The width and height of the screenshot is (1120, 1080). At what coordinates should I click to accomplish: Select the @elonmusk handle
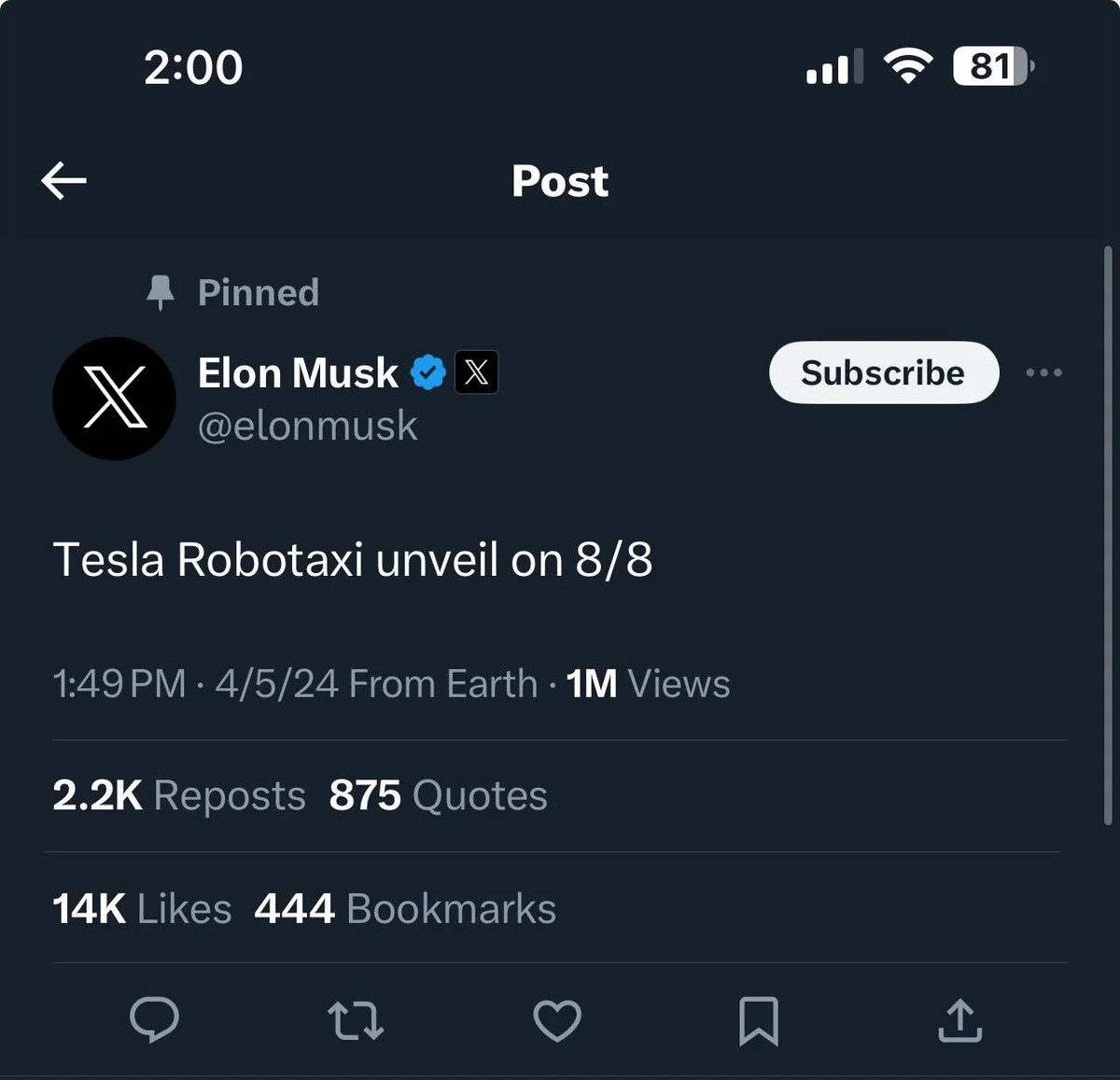pos(308,426)
